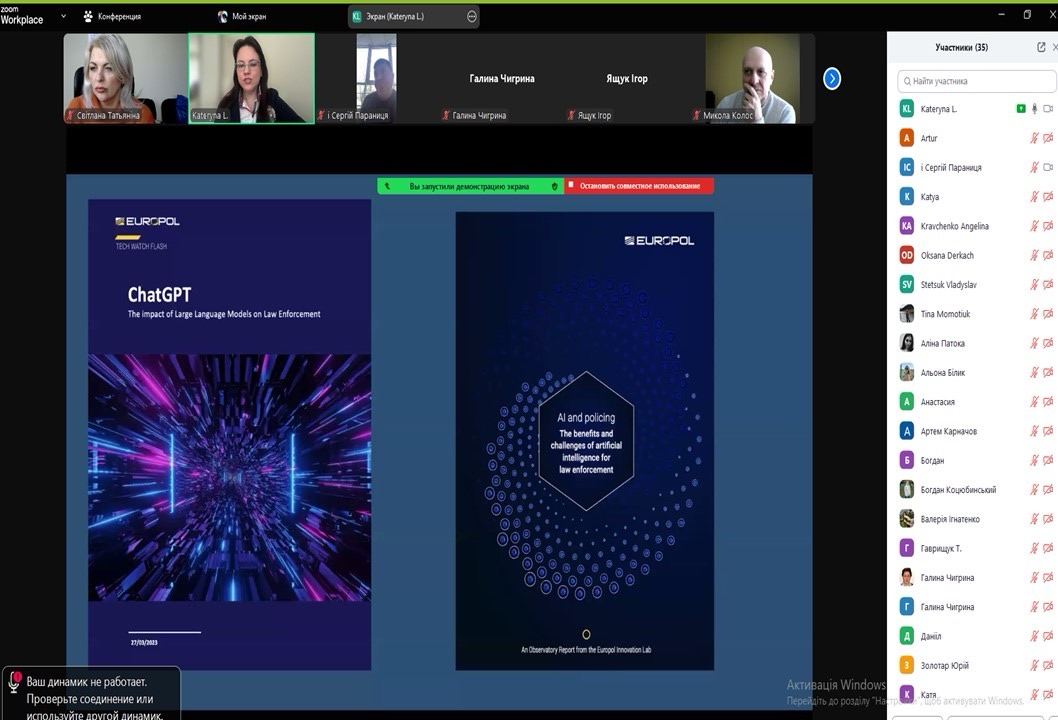Select participant name Stetsuk Vladyslav
This screenshot has height=720, width=1058.
pyautogui.click(x=949, y=285)
